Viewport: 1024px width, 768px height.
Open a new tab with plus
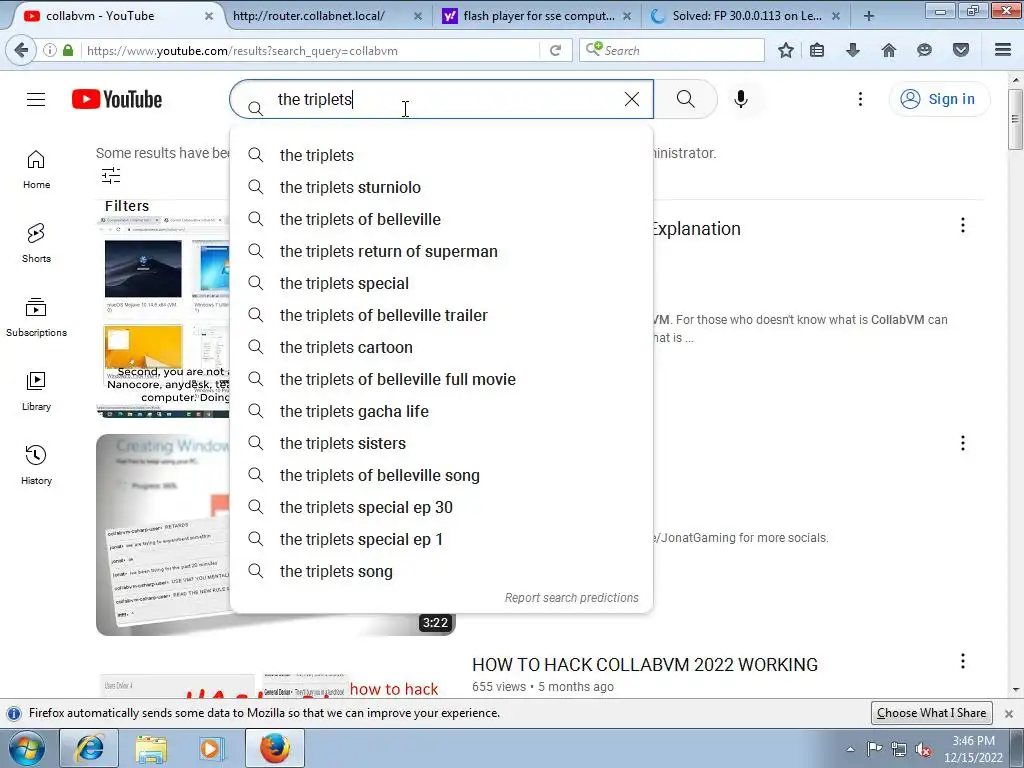pyautogui.click(x=869, y=16)
